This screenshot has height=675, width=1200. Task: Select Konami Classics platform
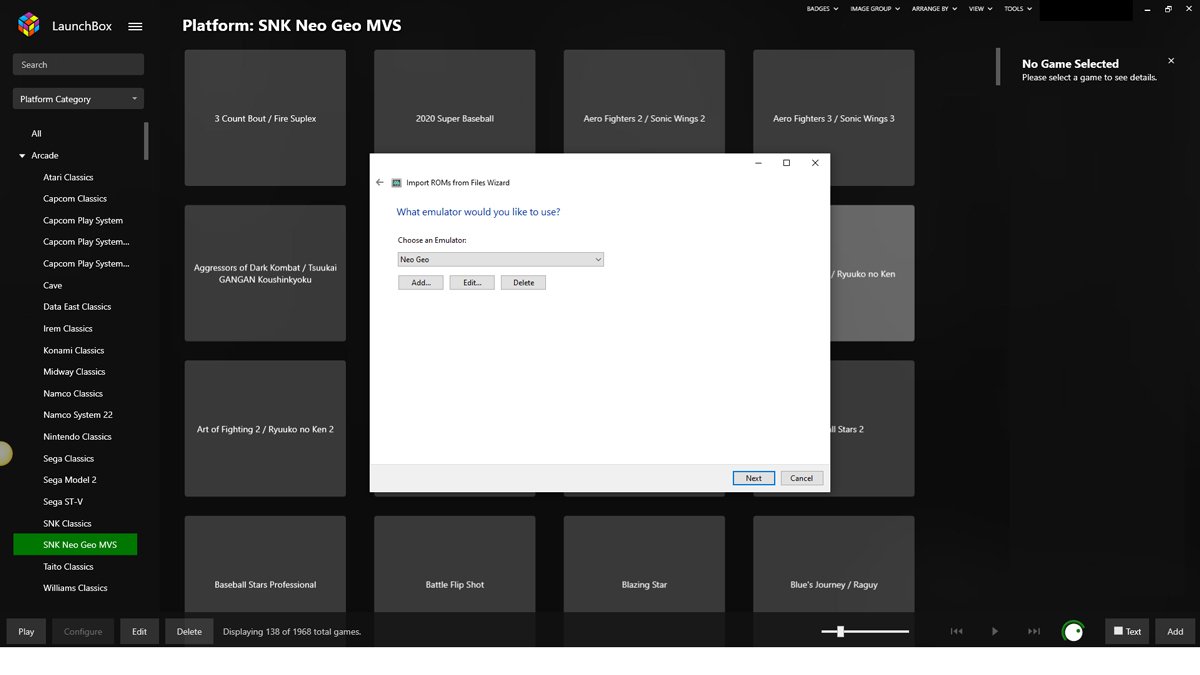pos(74,351)
